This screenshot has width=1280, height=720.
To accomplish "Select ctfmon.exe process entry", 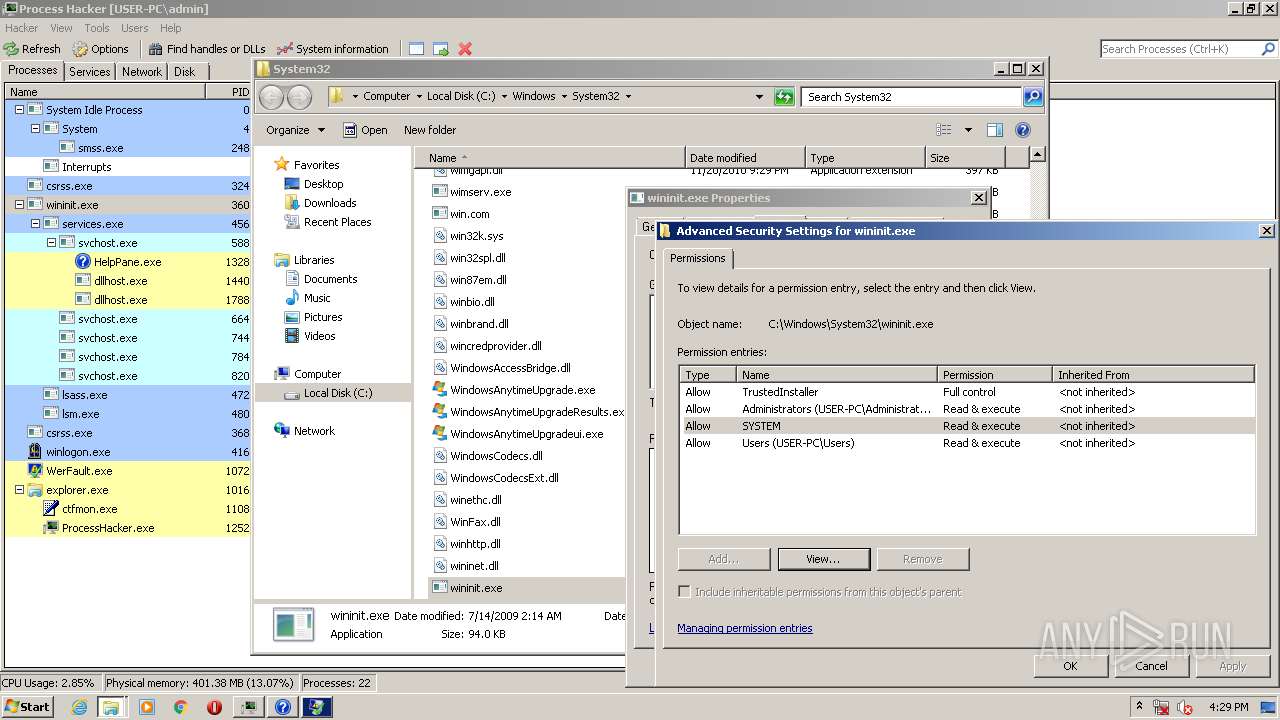I will tap(127, 509).
